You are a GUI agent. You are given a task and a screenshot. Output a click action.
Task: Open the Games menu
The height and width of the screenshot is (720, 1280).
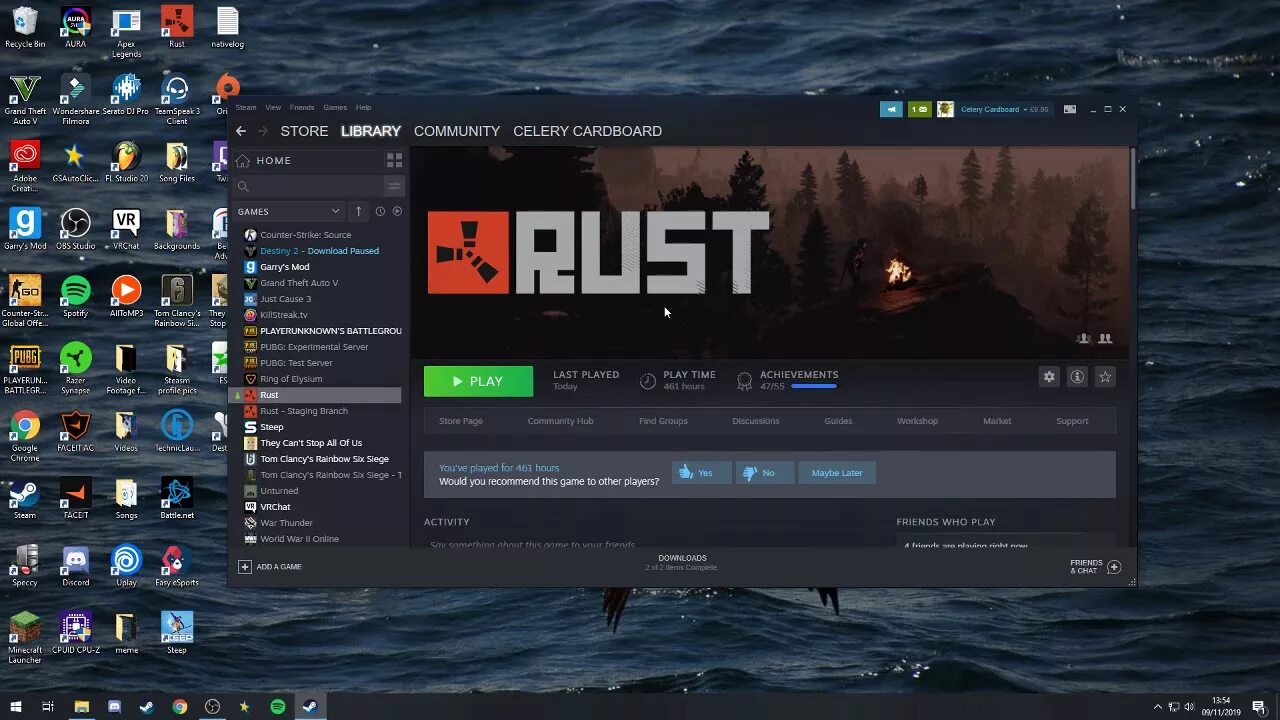tap(335, 107)
